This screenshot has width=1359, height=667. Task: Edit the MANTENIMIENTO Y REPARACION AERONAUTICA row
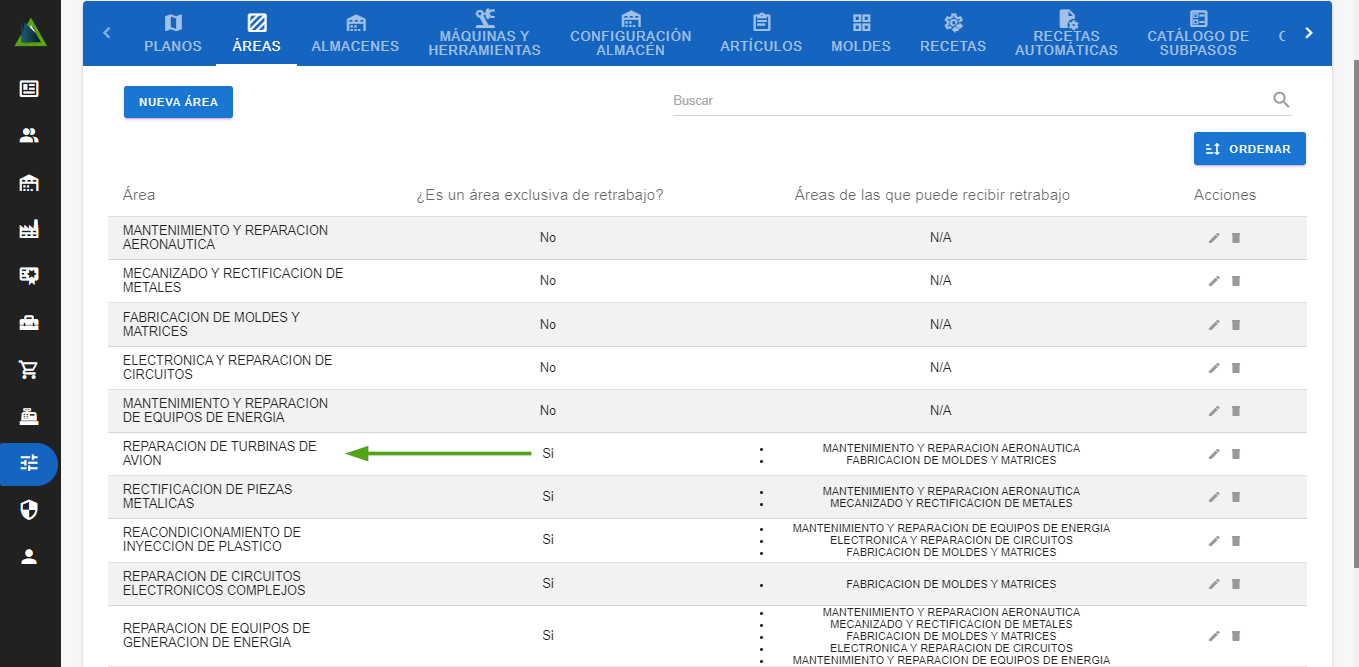(1214, 238)
